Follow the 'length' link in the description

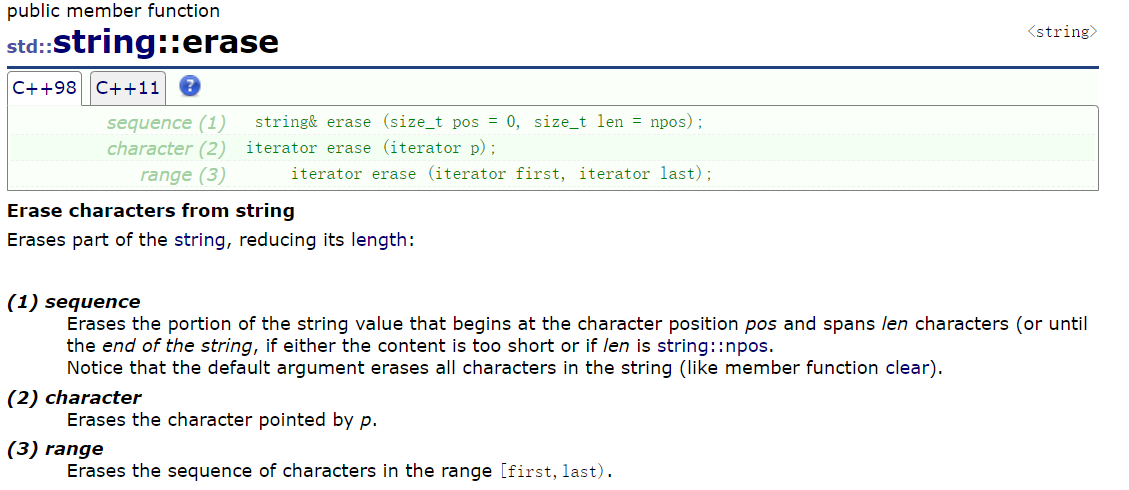[x=379, y=240]
